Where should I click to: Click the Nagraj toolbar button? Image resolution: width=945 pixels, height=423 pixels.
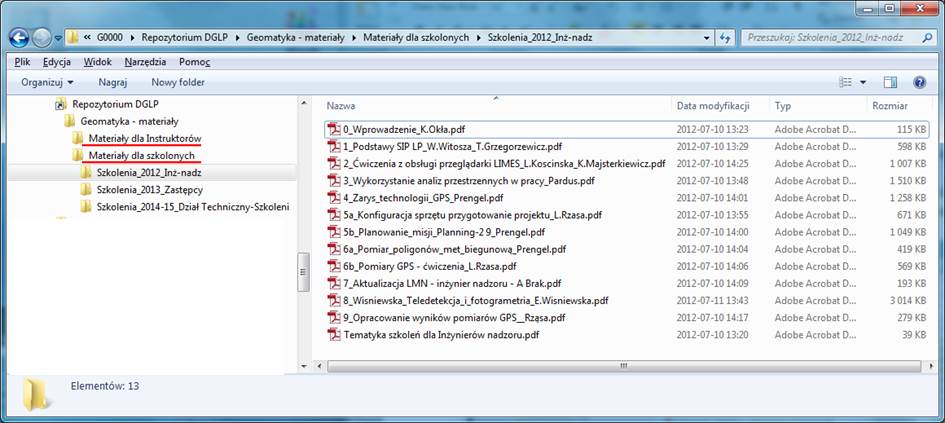coord(113,82)
